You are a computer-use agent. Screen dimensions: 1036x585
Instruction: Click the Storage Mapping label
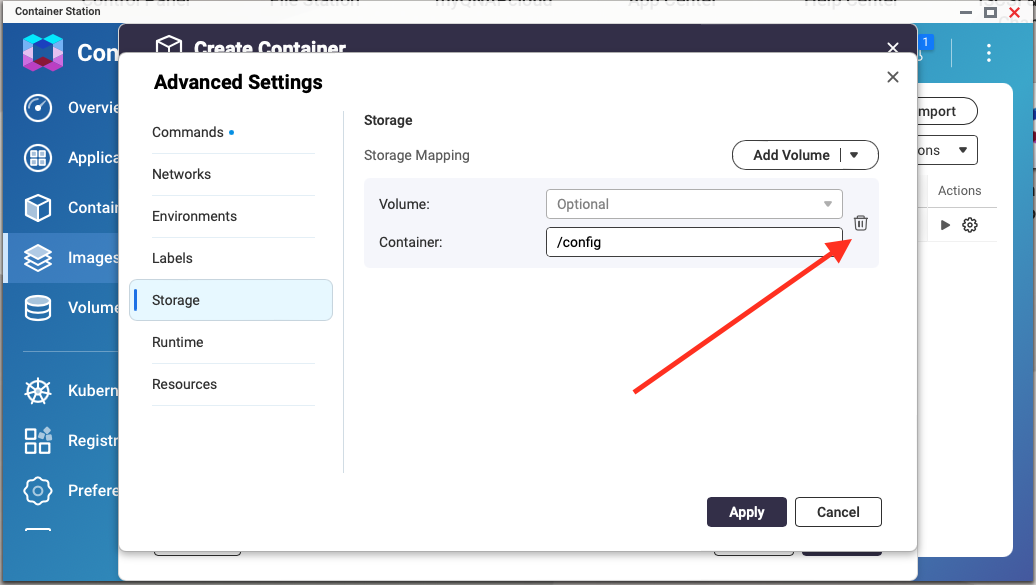[x=416, y=155]
